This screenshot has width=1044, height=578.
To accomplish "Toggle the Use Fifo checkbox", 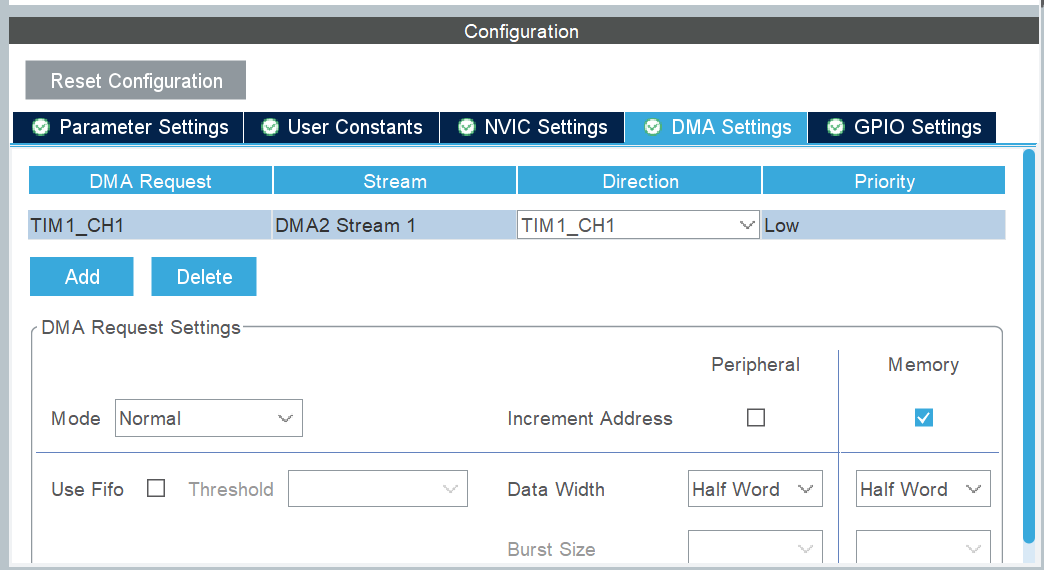I will (156, 489).
